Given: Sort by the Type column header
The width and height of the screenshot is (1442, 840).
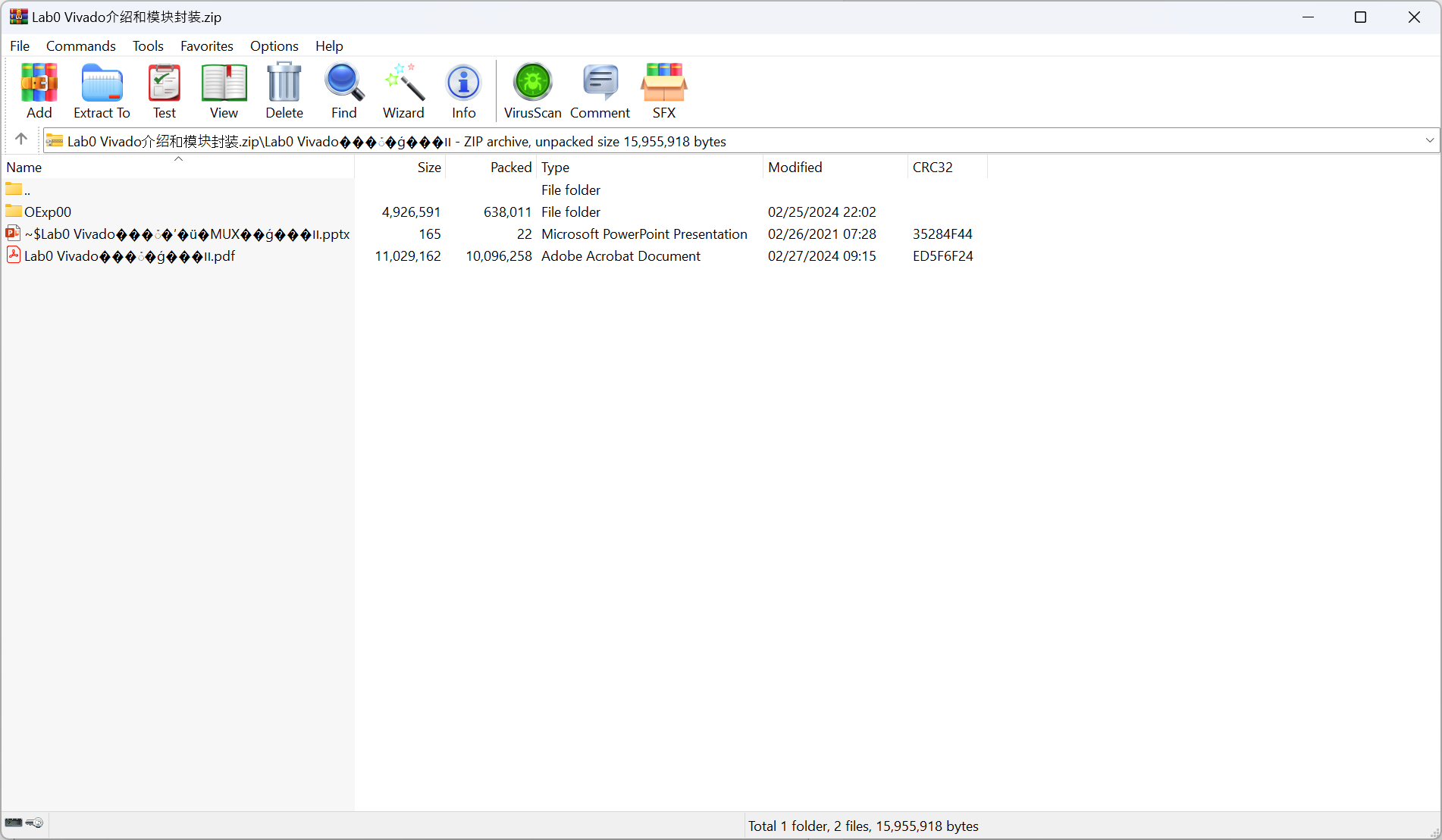Looking at the screenshot, I should 650,168.
